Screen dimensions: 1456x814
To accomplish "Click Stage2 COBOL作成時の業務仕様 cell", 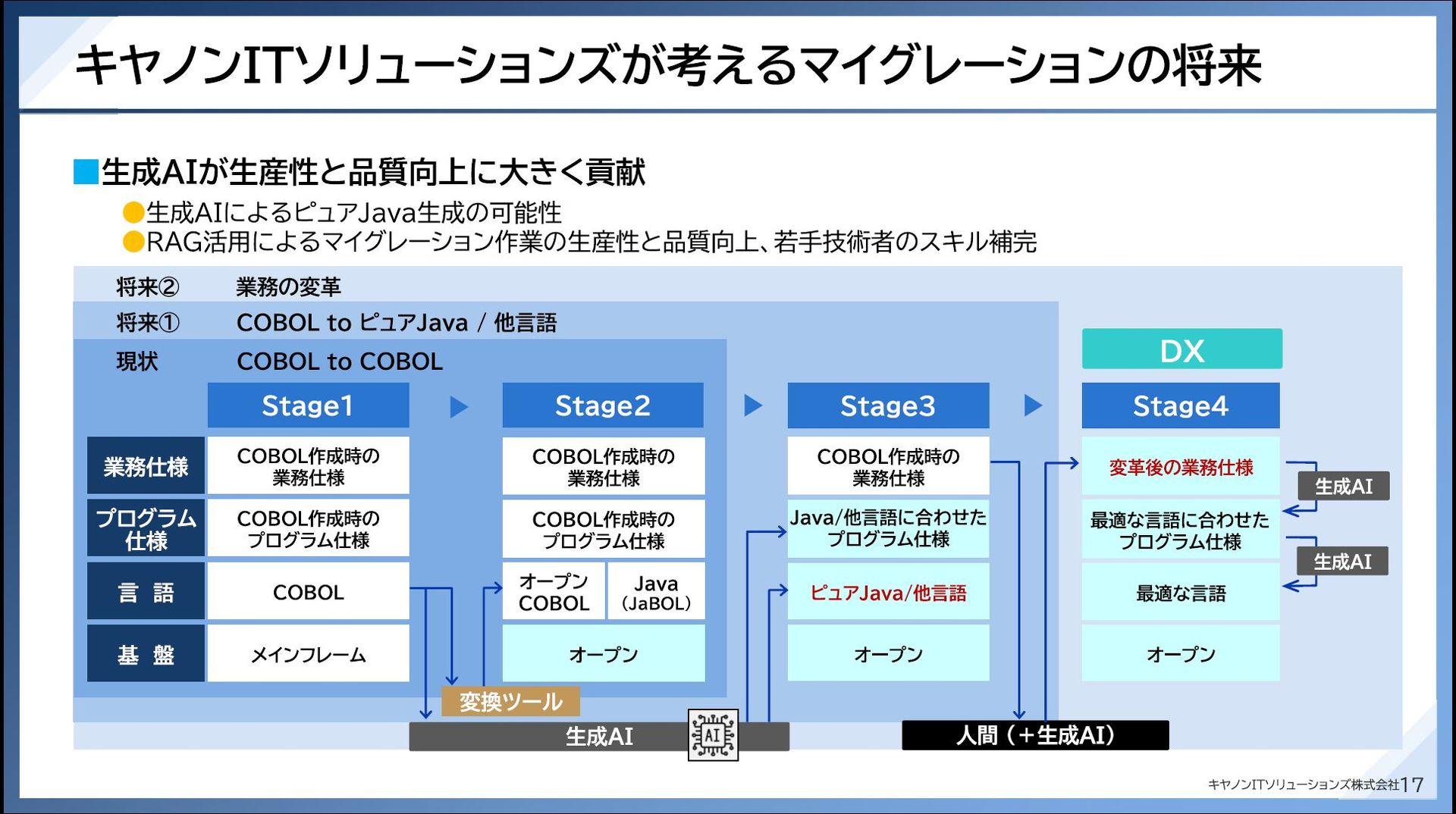I will [604, 466].
